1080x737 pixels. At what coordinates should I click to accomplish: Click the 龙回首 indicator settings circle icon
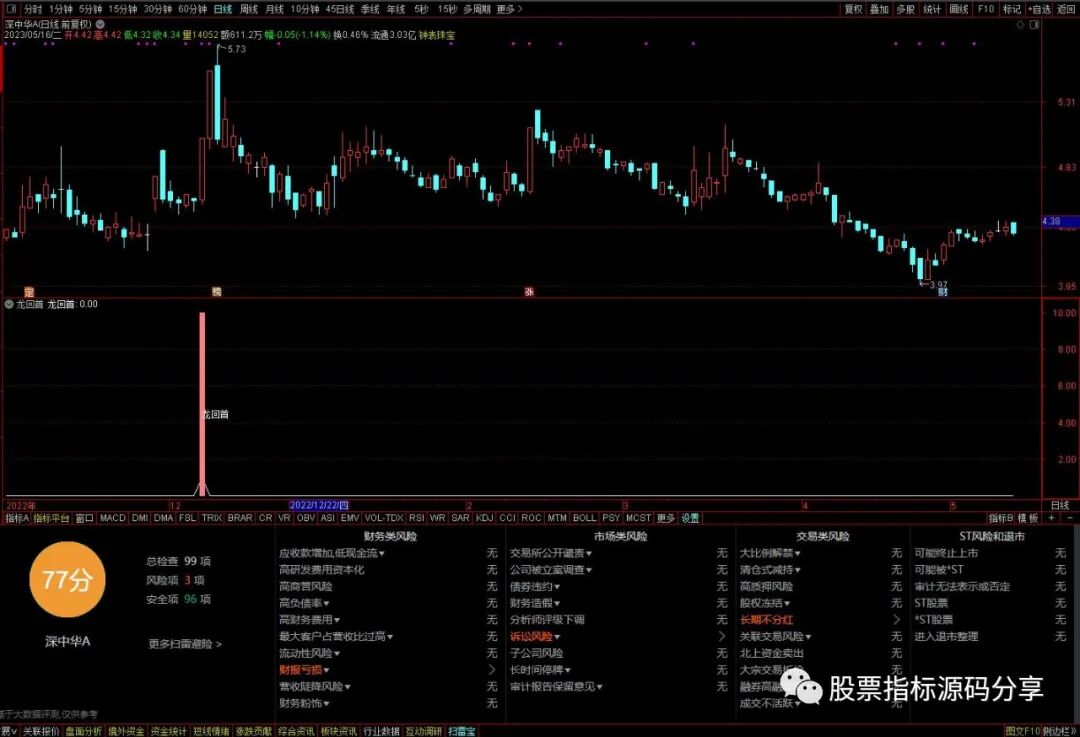(9, 304)
